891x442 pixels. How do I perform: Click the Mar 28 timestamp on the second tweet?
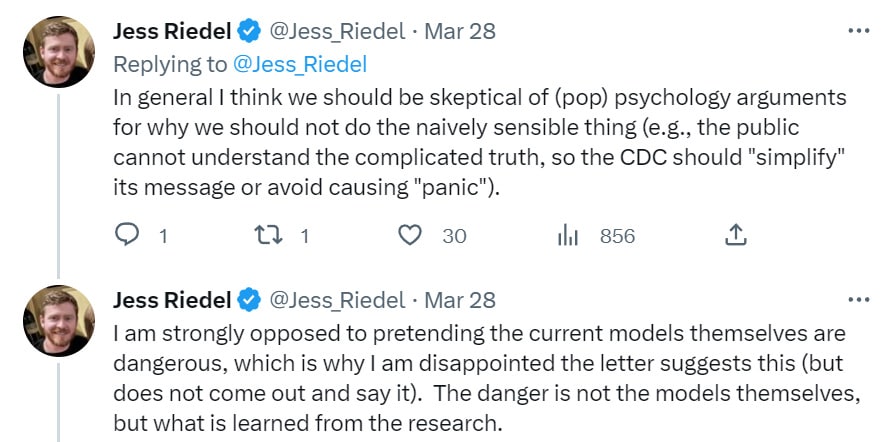pyautogui.click(x=460, y=300)
